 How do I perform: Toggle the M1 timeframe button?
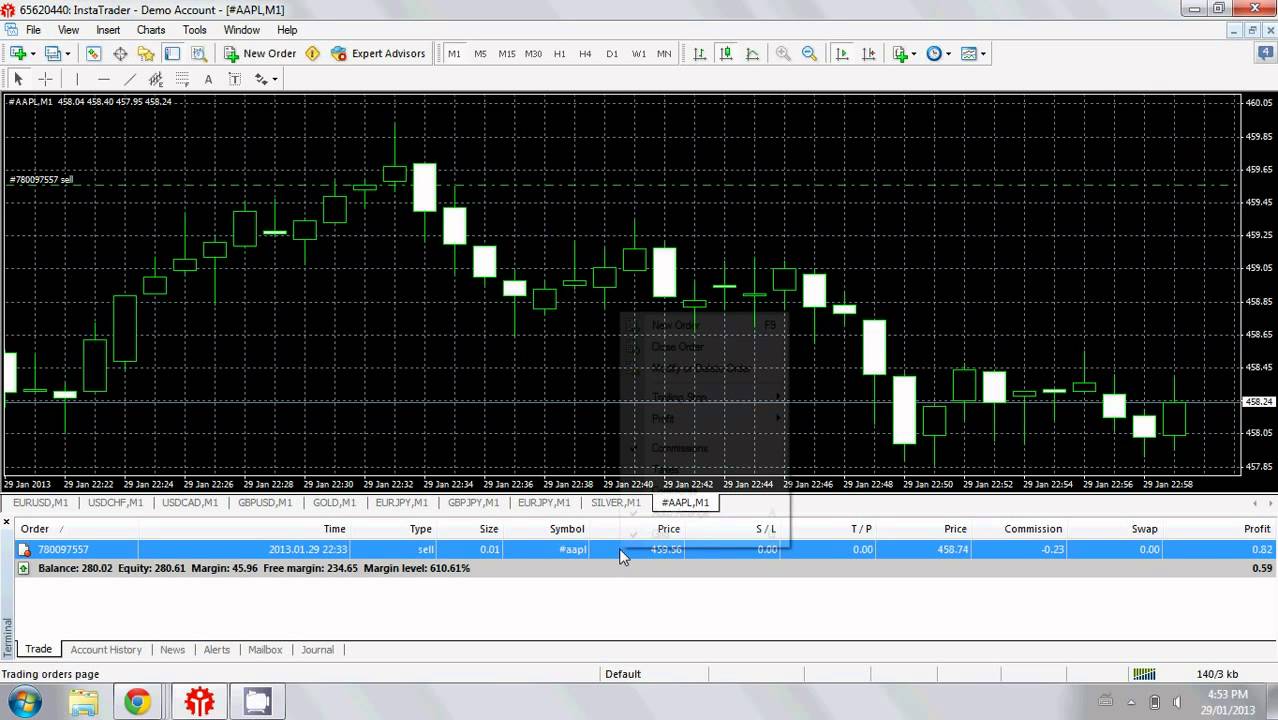(454, 54)
